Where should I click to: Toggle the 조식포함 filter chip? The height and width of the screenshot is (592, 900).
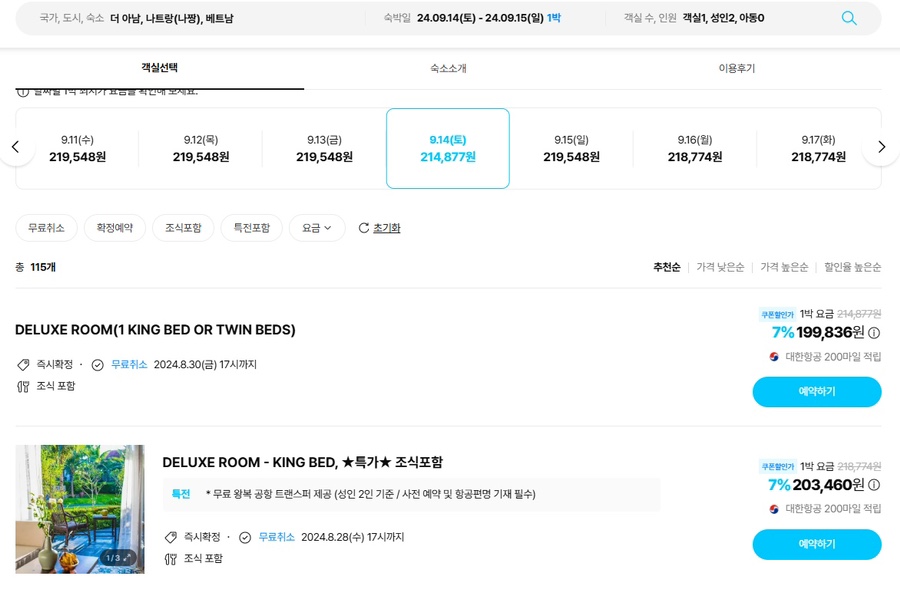(x=183, y=228)
